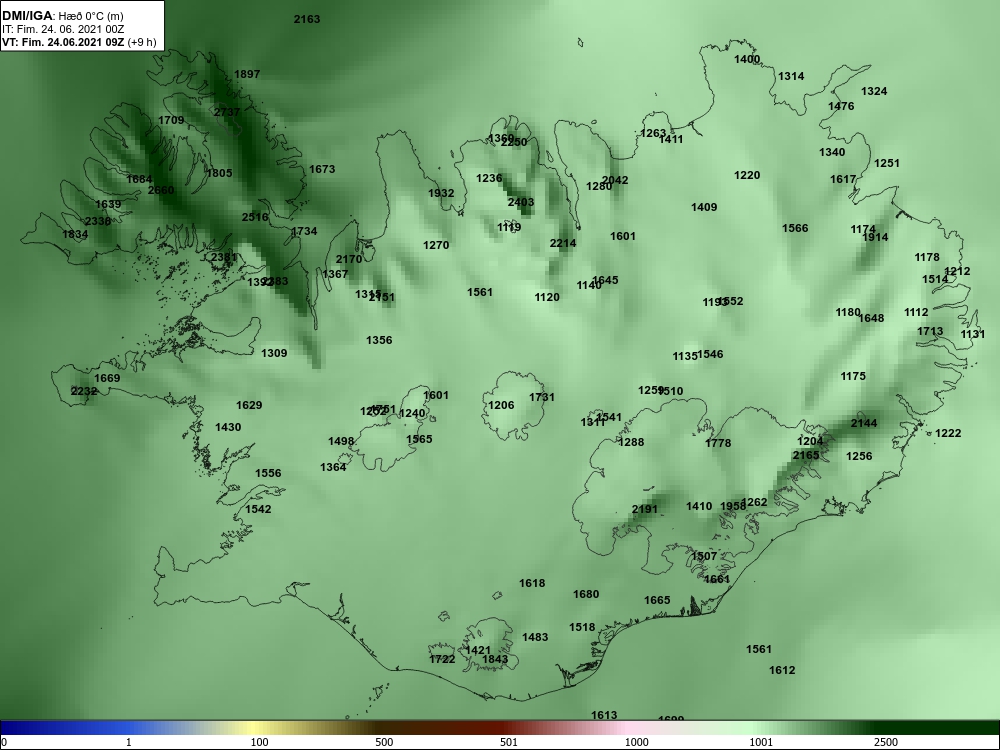
Task: Click the map value 2232
Action: point(84,391)
